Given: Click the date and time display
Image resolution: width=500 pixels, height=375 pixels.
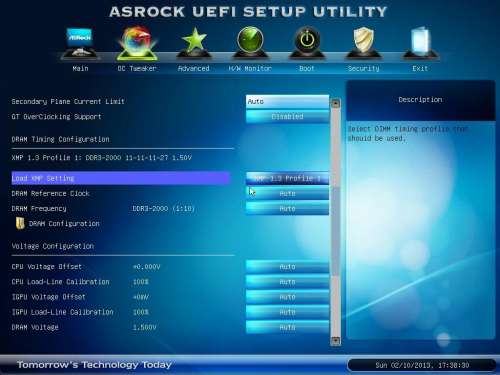Looking at the screenshot, I should coord(422,365).
